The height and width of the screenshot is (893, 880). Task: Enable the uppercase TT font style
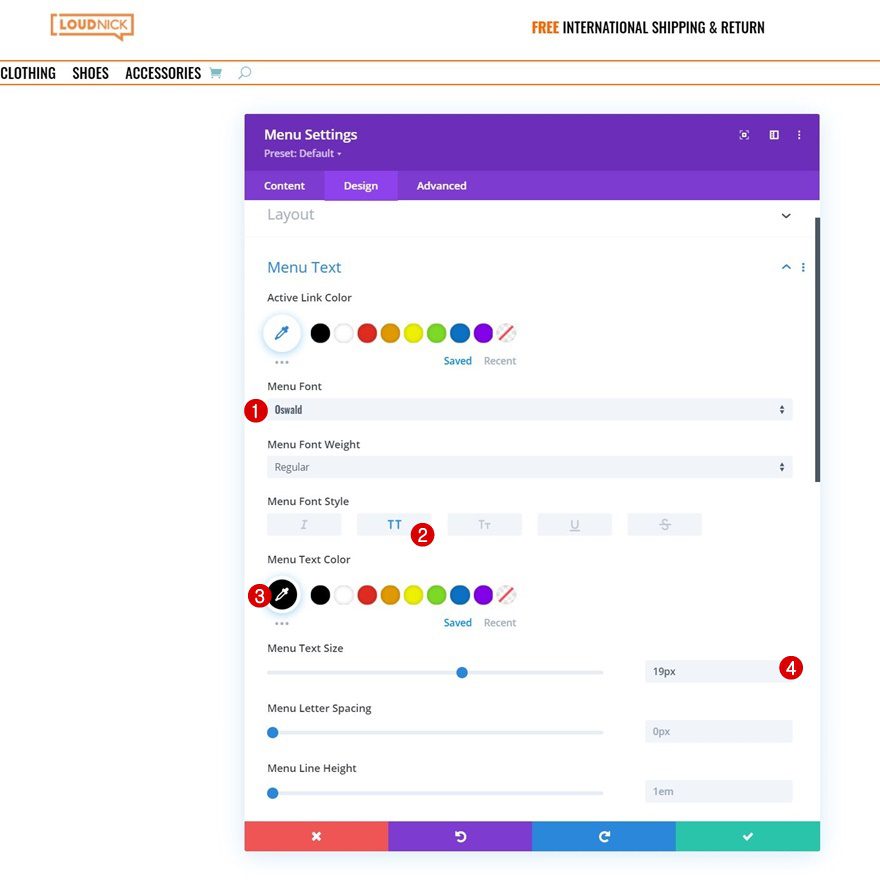[394, 523]
